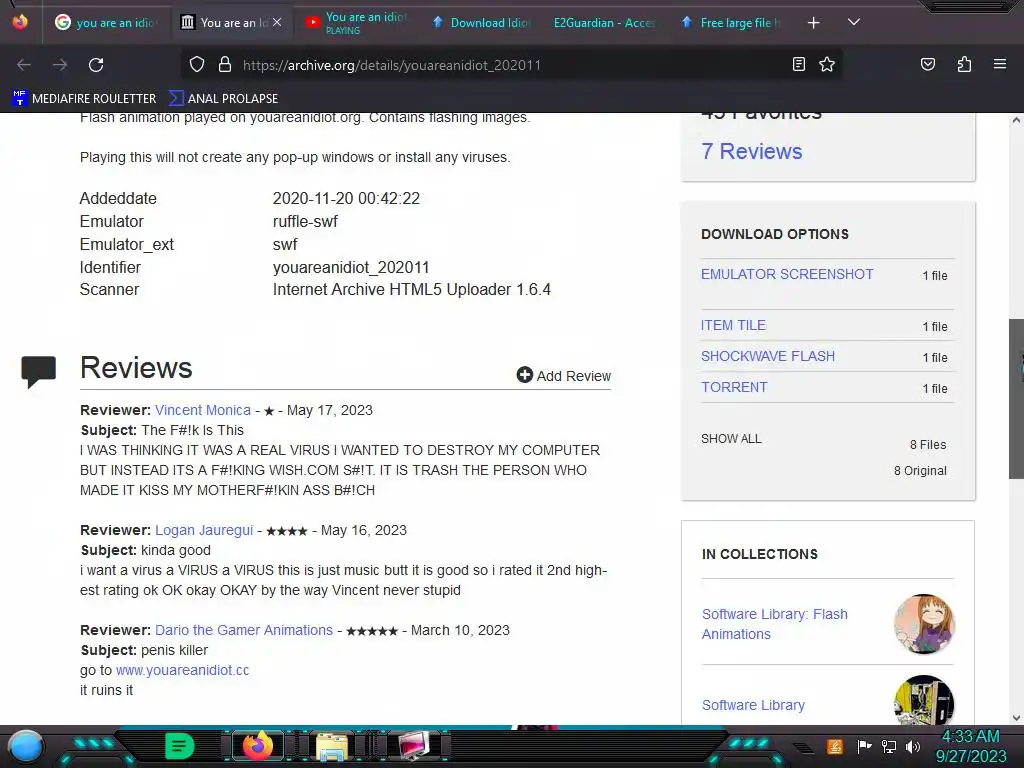Download the ITEM TILE file
The width and height of the screenshot is (1024, 768).
[733, 325]
